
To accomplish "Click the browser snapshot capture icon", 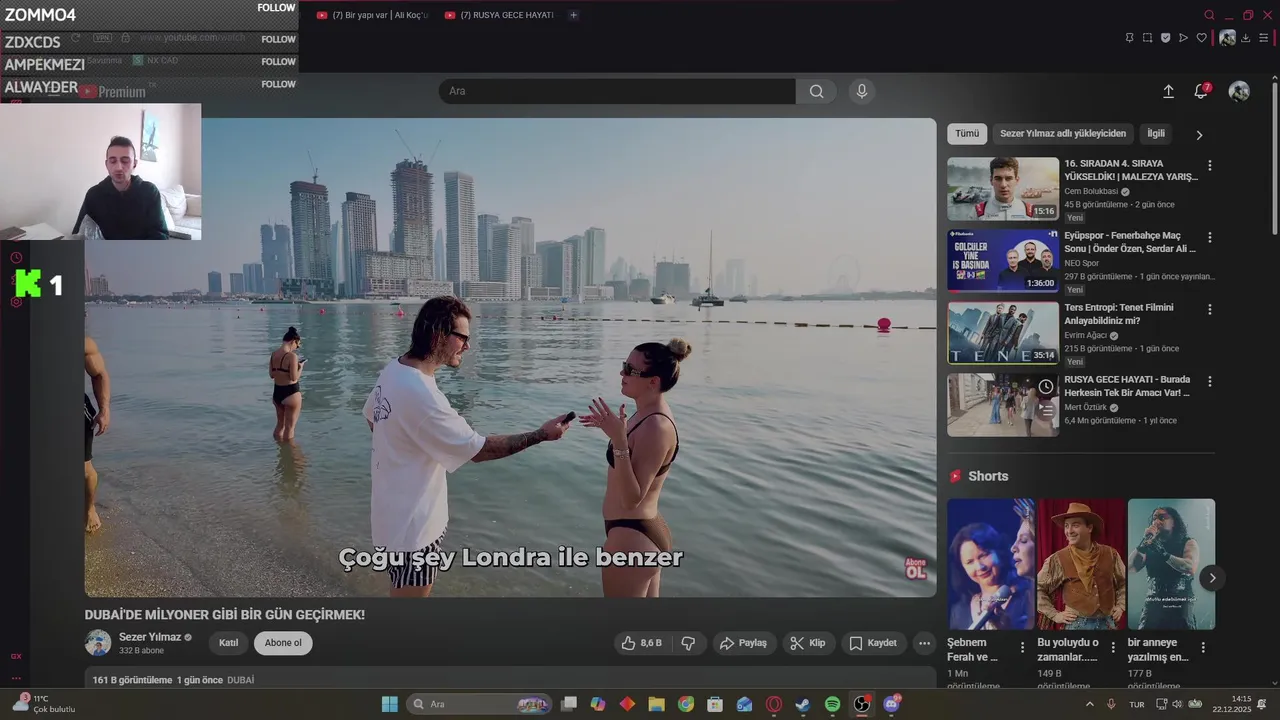I will pos(1147,38).
